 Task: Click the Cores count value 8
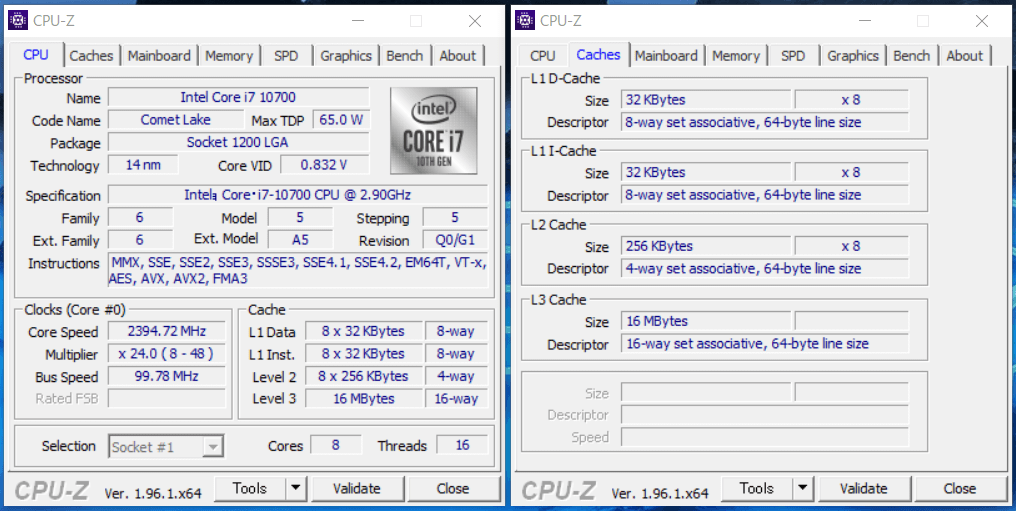tap(336, 445)
